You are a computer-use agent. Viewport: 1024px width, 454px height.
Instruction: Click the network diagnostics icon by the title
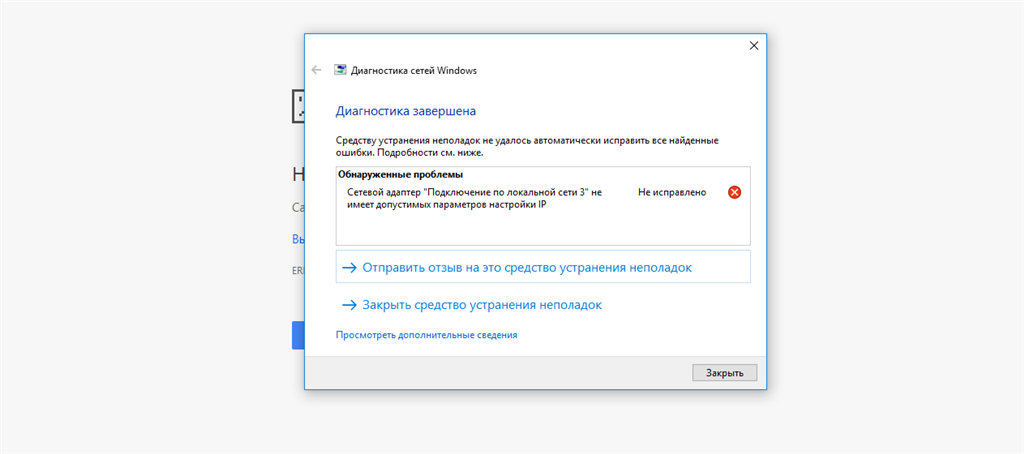[340, 71]
